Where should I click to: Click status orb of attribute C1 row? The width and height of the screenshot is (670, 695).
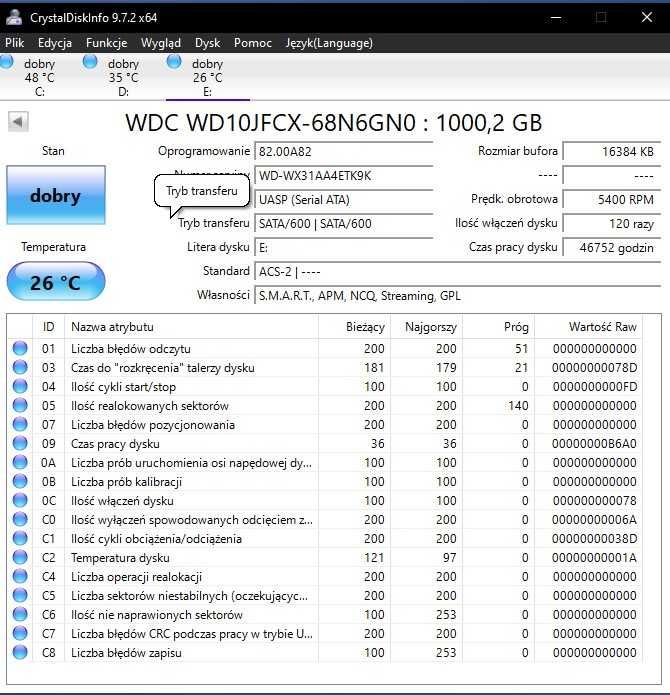pyautogui.click(x=20, y=538)
